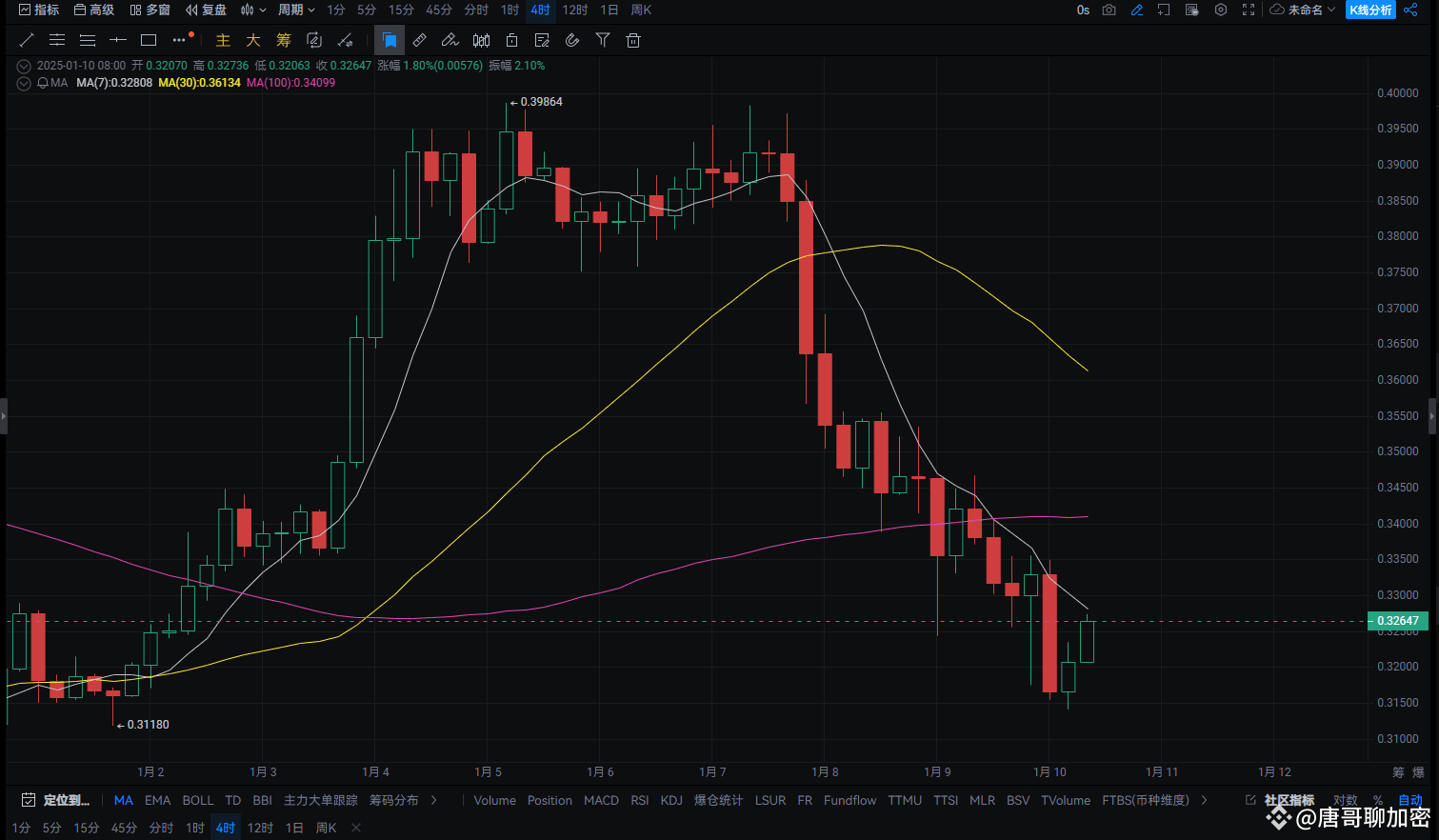Screen dimensions: 1439x840
Task: Switch top timeframe to 1时
Action: [510, 10]
